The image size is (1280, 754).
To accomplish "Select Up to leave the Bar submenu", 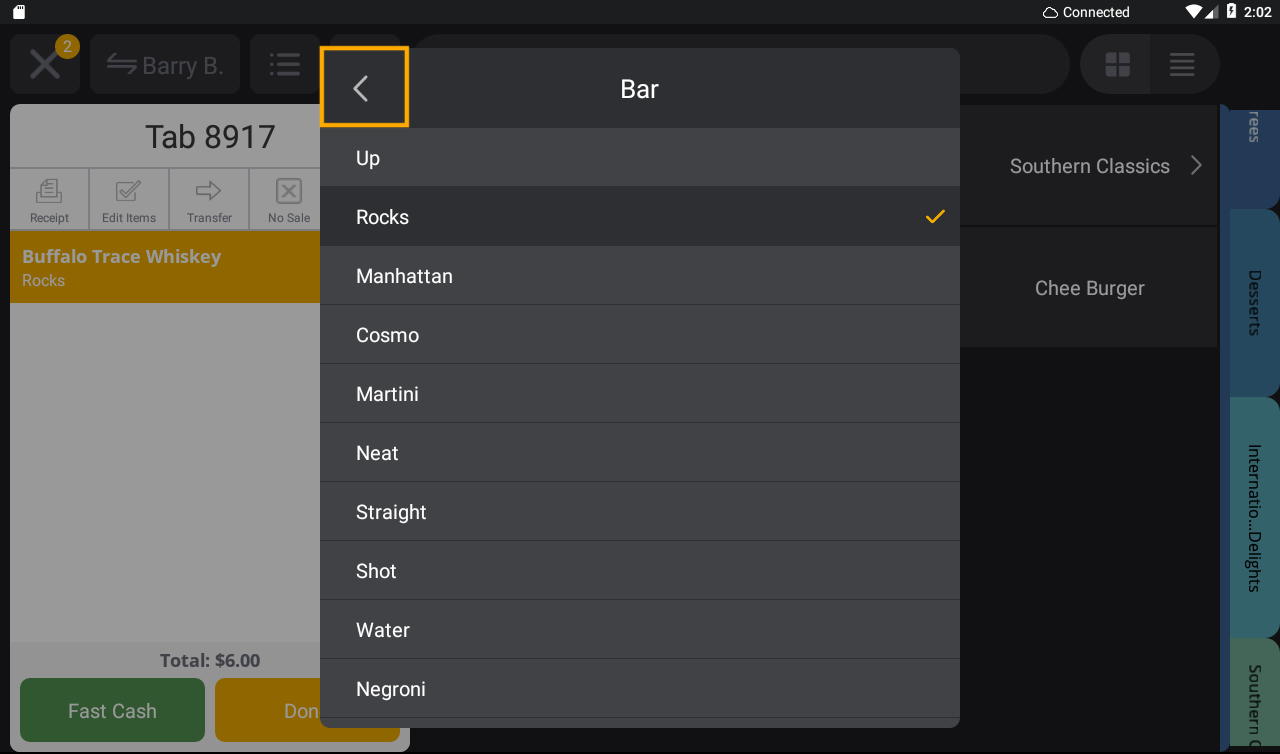I will click(640, 157).
